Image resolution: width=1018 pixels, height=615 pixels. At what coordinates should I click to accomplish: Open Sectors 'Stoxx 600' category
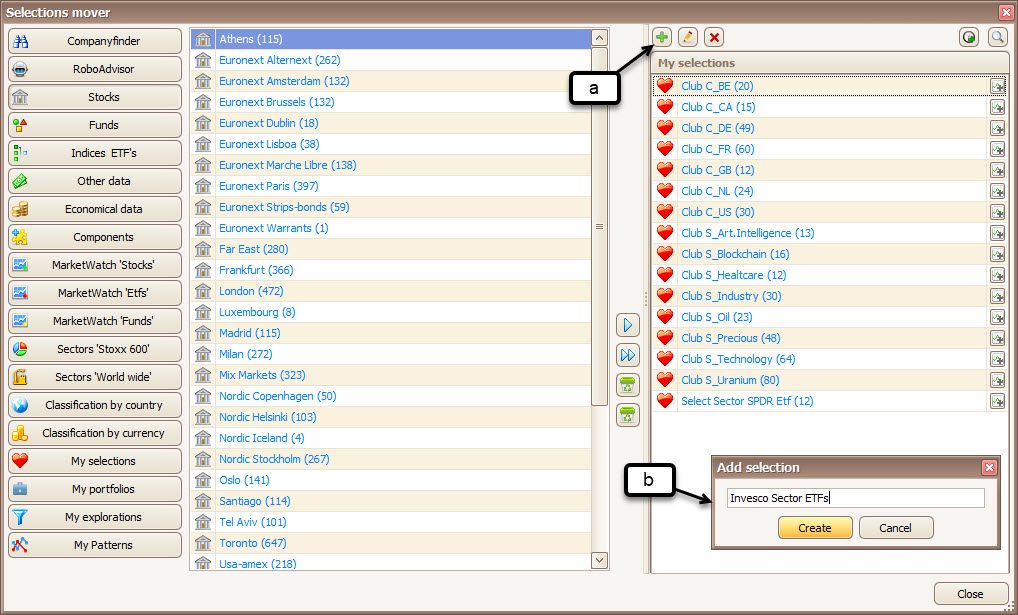click(95, 349)
